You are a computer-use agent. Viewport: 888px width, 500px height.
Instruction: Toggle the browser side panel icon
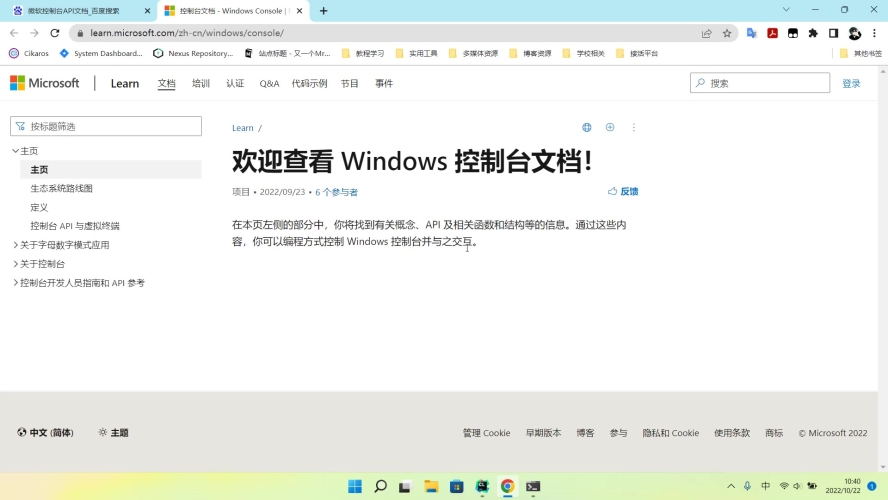[x=833, y=33]
